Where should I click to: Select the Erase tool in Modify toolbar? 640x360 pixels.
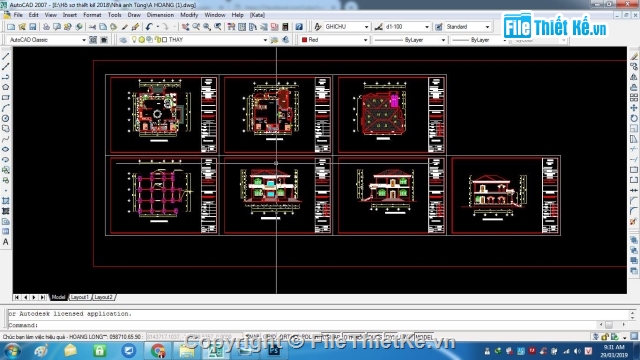pyautogui.click(x=634, y=57)
